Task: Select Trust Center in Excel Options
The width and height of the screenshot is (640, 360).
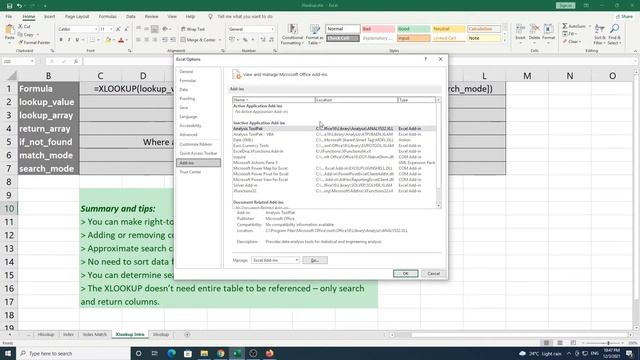Action: point(198,172)
